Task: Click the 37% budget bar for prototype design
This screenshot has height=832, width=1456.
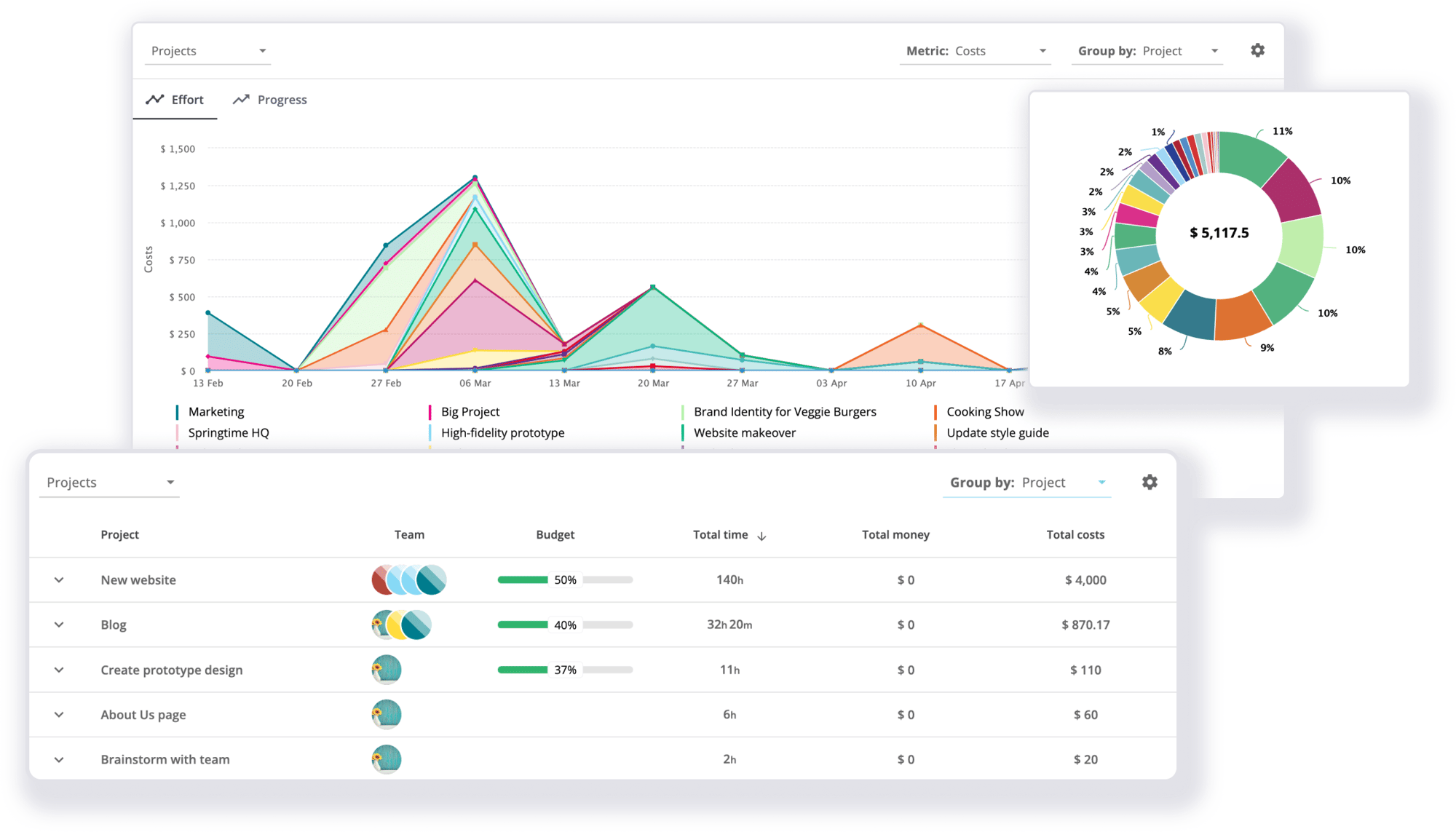Action: 566,670
